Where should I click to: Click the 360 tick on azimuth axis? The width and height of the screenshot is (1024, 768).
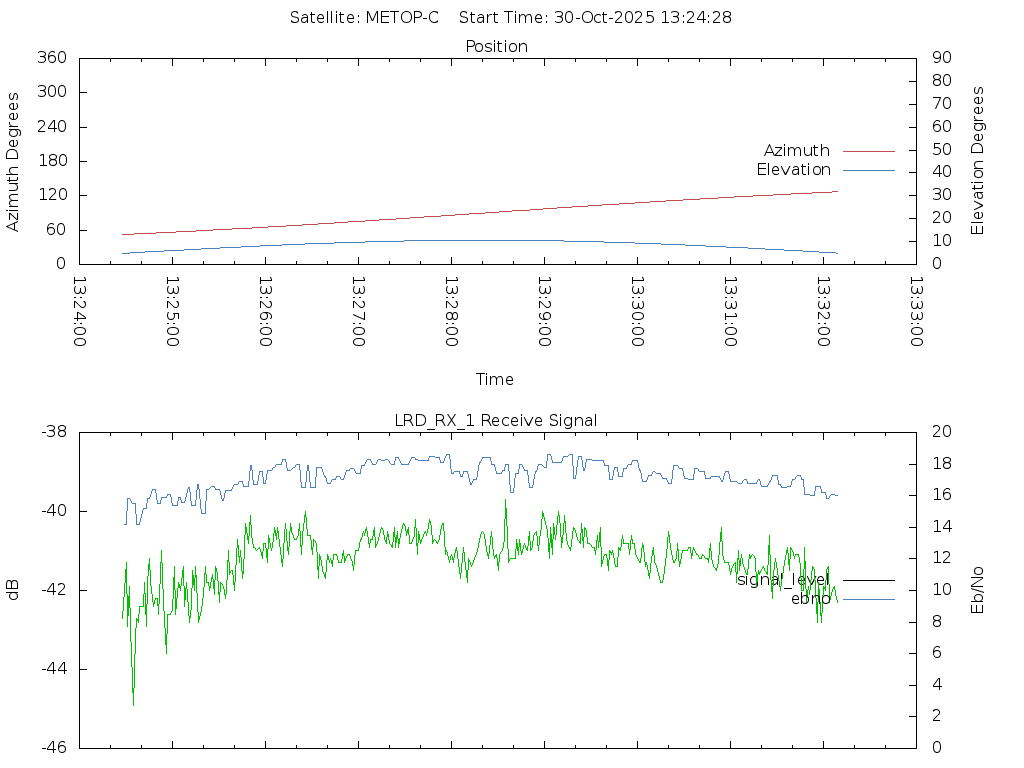tap(51, 58)
